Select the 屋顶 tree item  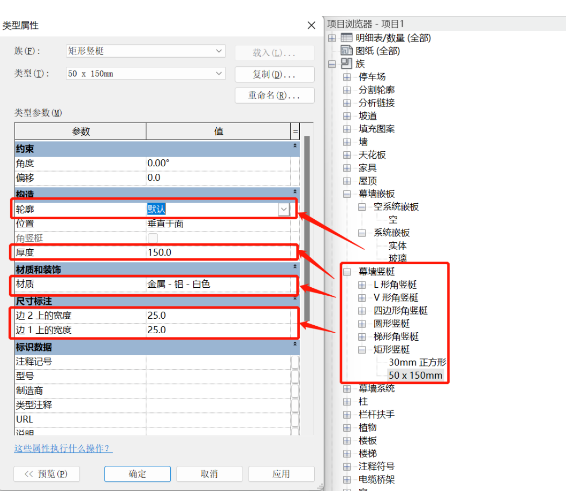point(368,181)
